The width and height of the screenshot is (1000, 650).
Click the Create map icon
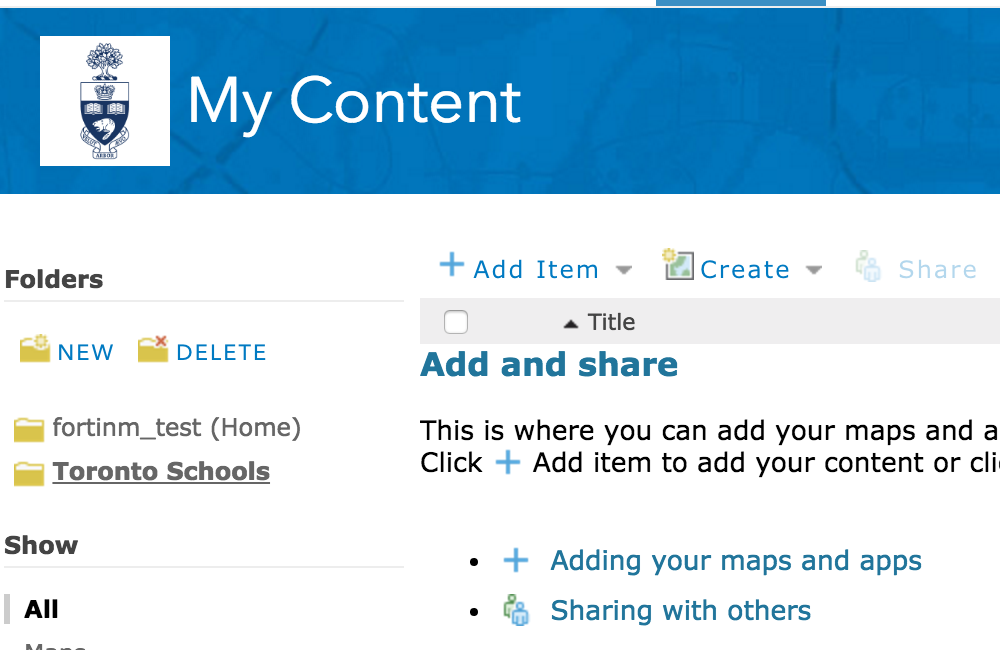678,265
